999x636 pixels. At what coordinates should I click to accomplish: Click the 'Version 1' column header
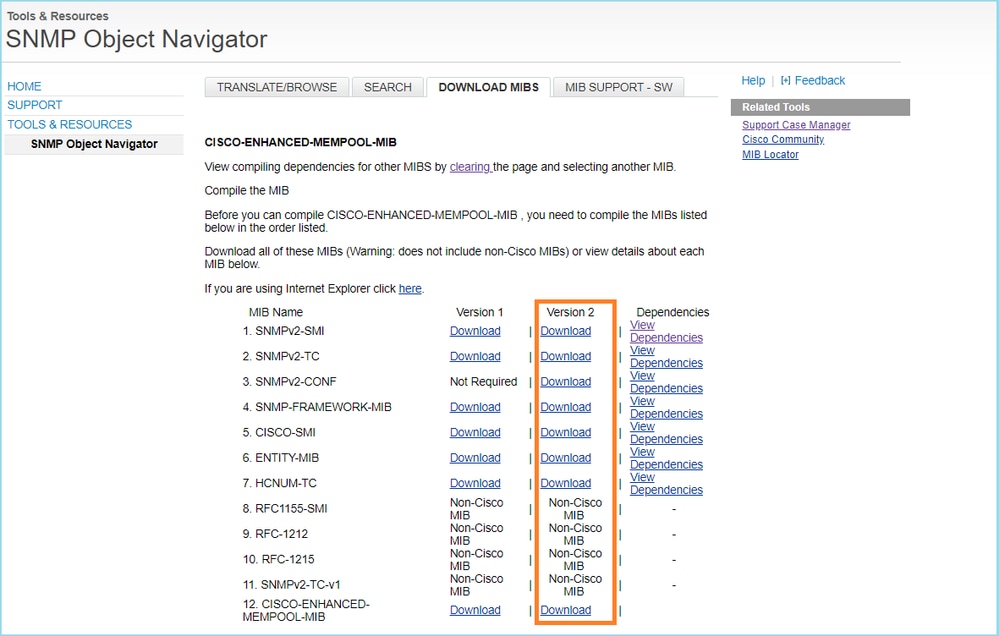pyautogui.click(x=479, y=312)
